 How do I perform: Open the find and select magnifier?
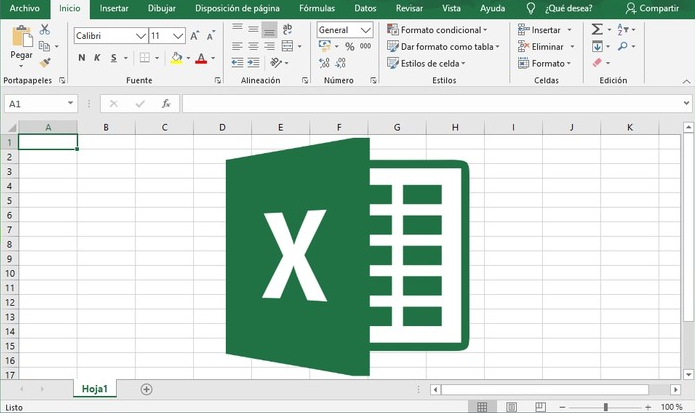[x=623, y=46]
